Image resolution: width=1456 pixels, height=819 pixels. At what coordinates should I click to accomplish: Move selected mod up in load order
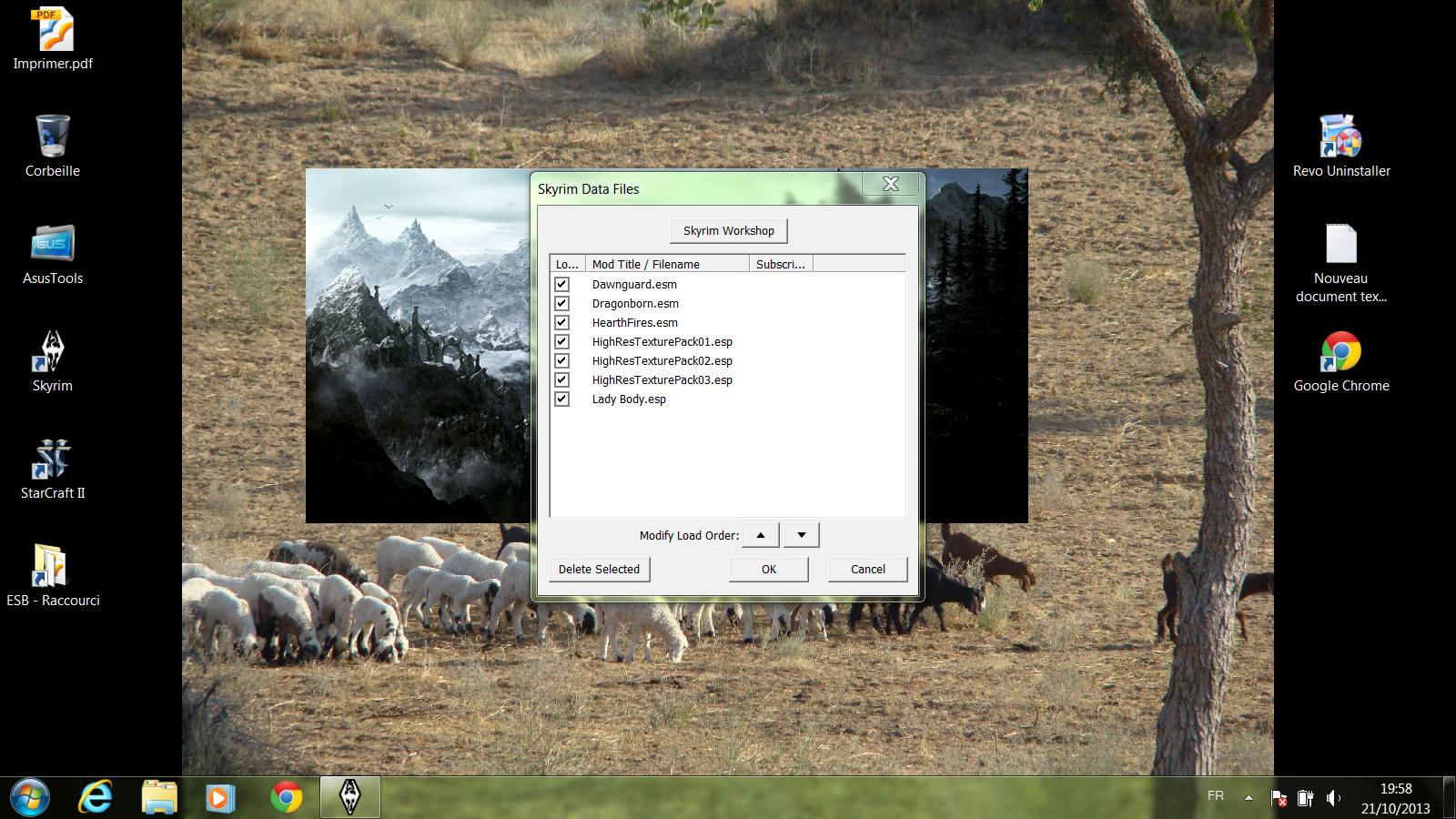click(761, 535)
